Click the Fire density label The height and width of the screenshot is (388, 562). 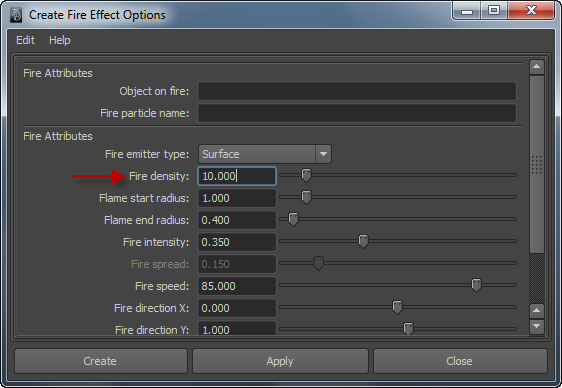click(159, 176)
